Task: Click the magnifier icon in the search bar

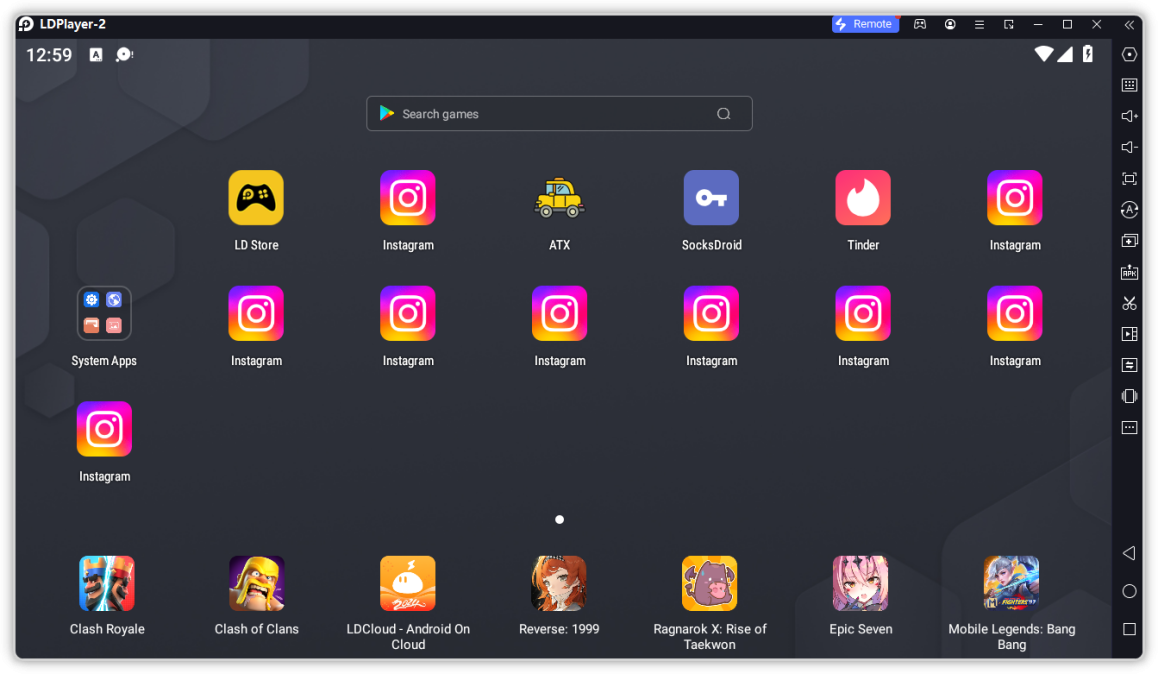Action: (x=724, y=114)
